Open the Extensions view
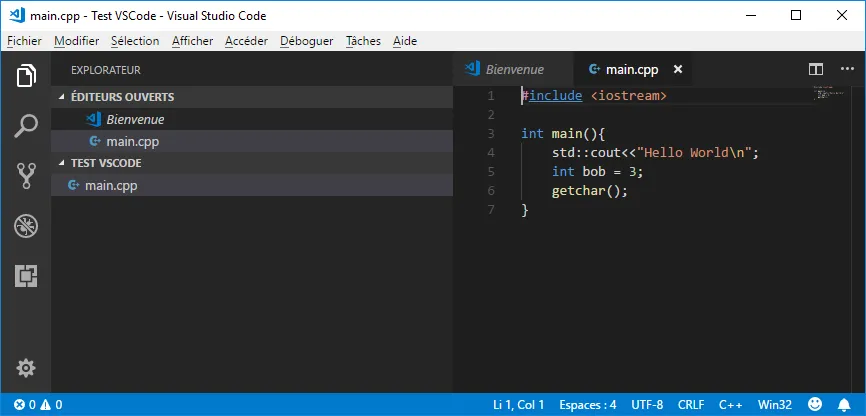This screenshot has height=416, width=866. coord(26,276)
